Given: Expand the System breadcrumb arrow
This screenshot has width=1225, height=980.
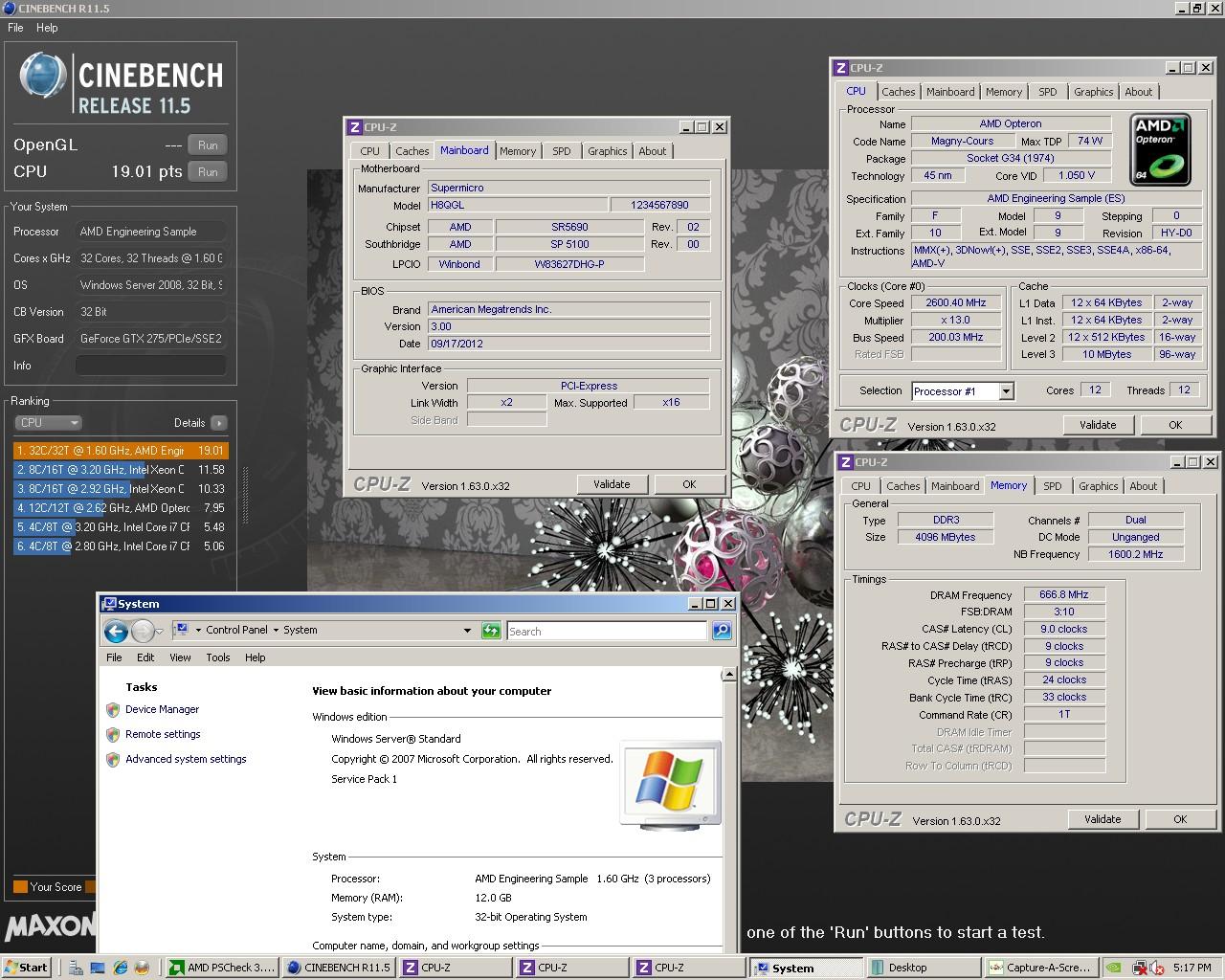Looking at the screenshot, I should tap(275, 631).
